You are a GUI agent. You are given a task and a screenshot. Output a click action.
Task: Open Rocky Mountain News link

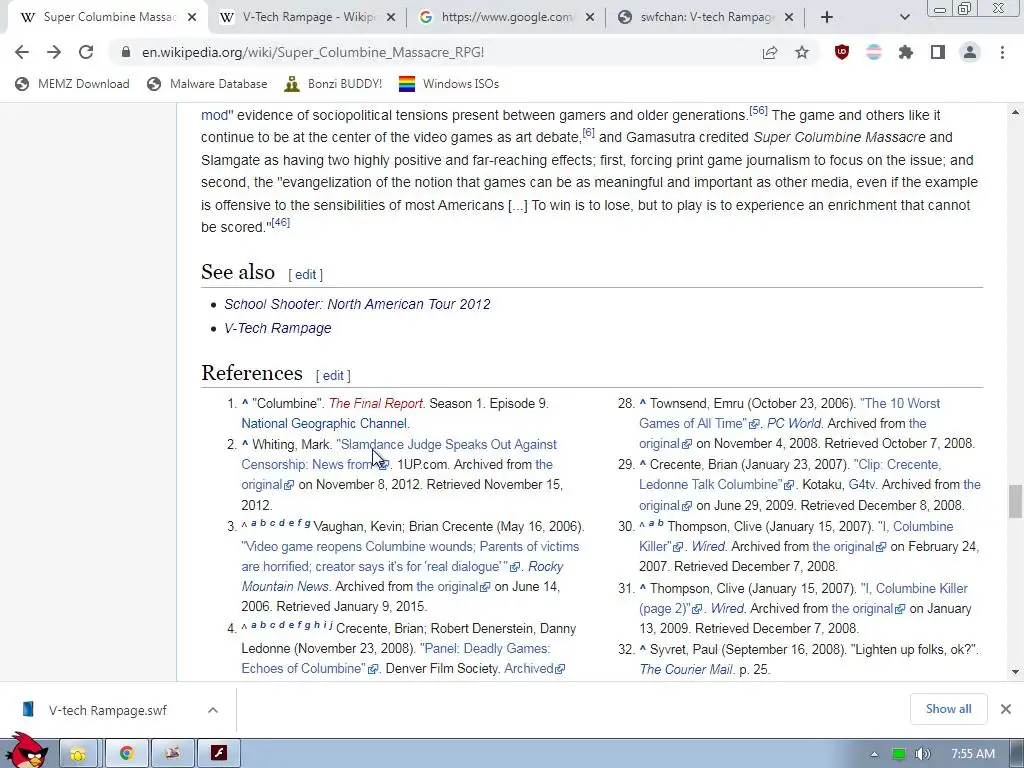[402, 576]
